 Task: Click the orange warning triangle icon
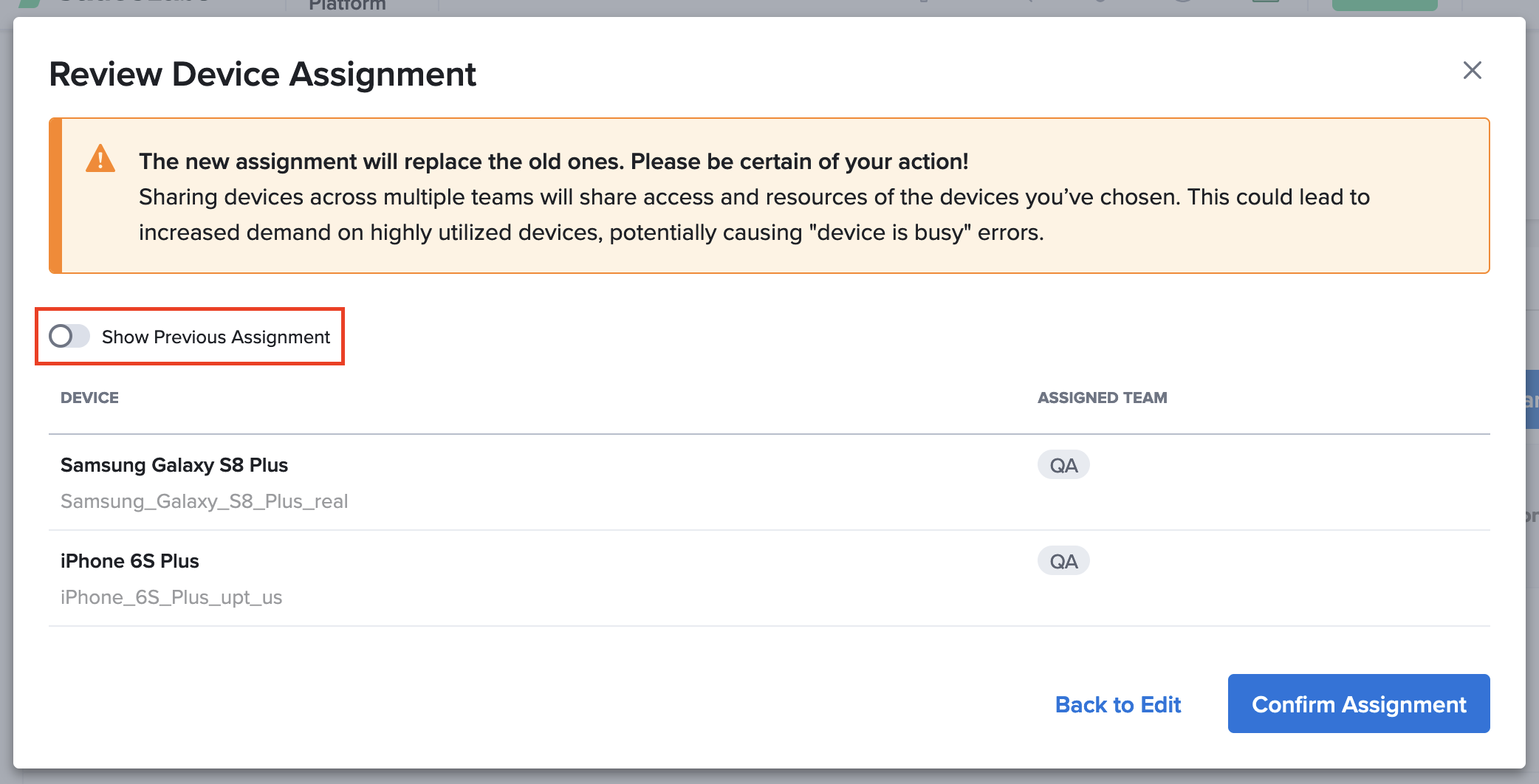point(100,159)
